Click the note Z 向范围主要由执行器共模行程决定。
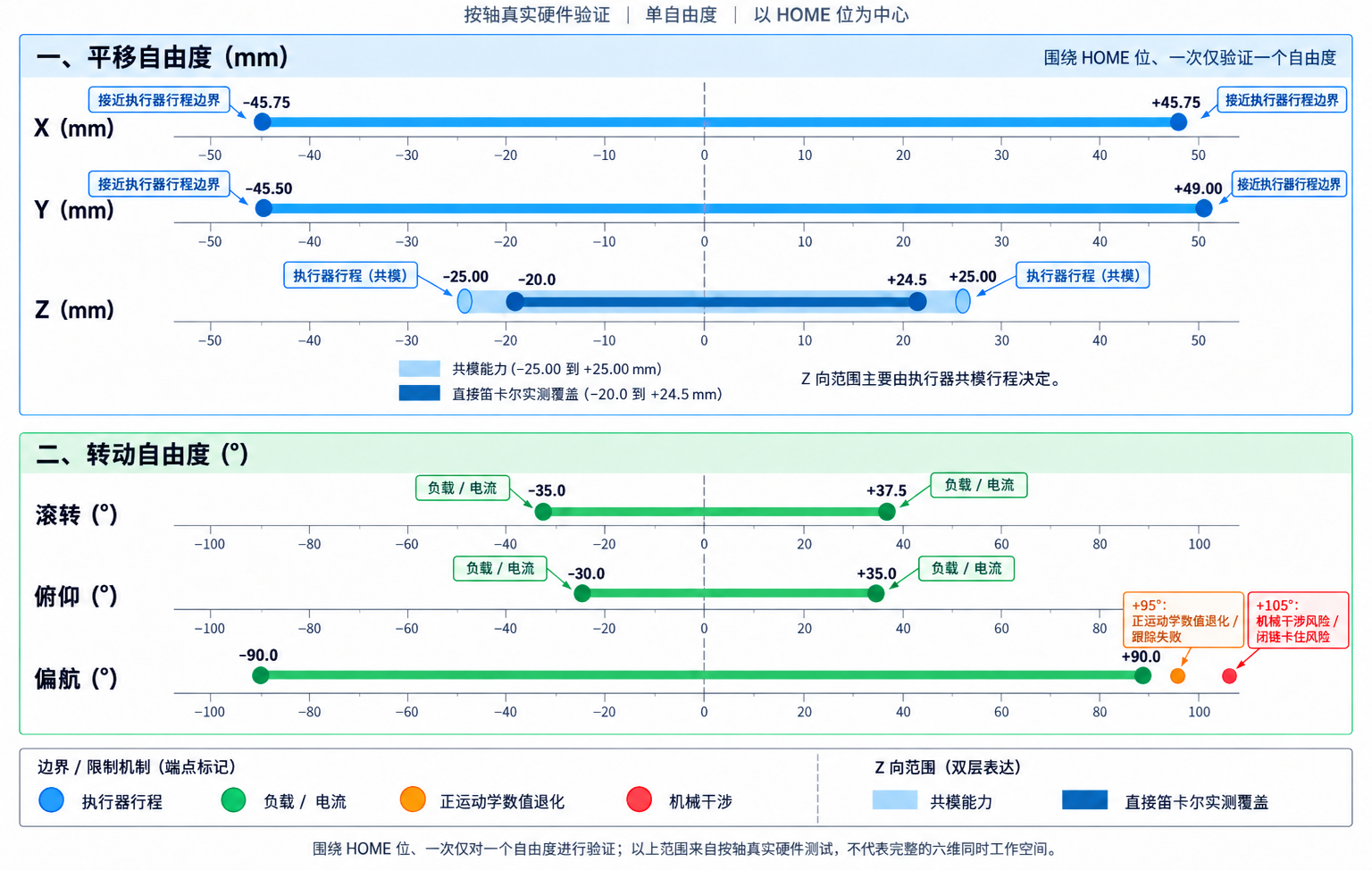 (x=933, y=379)
